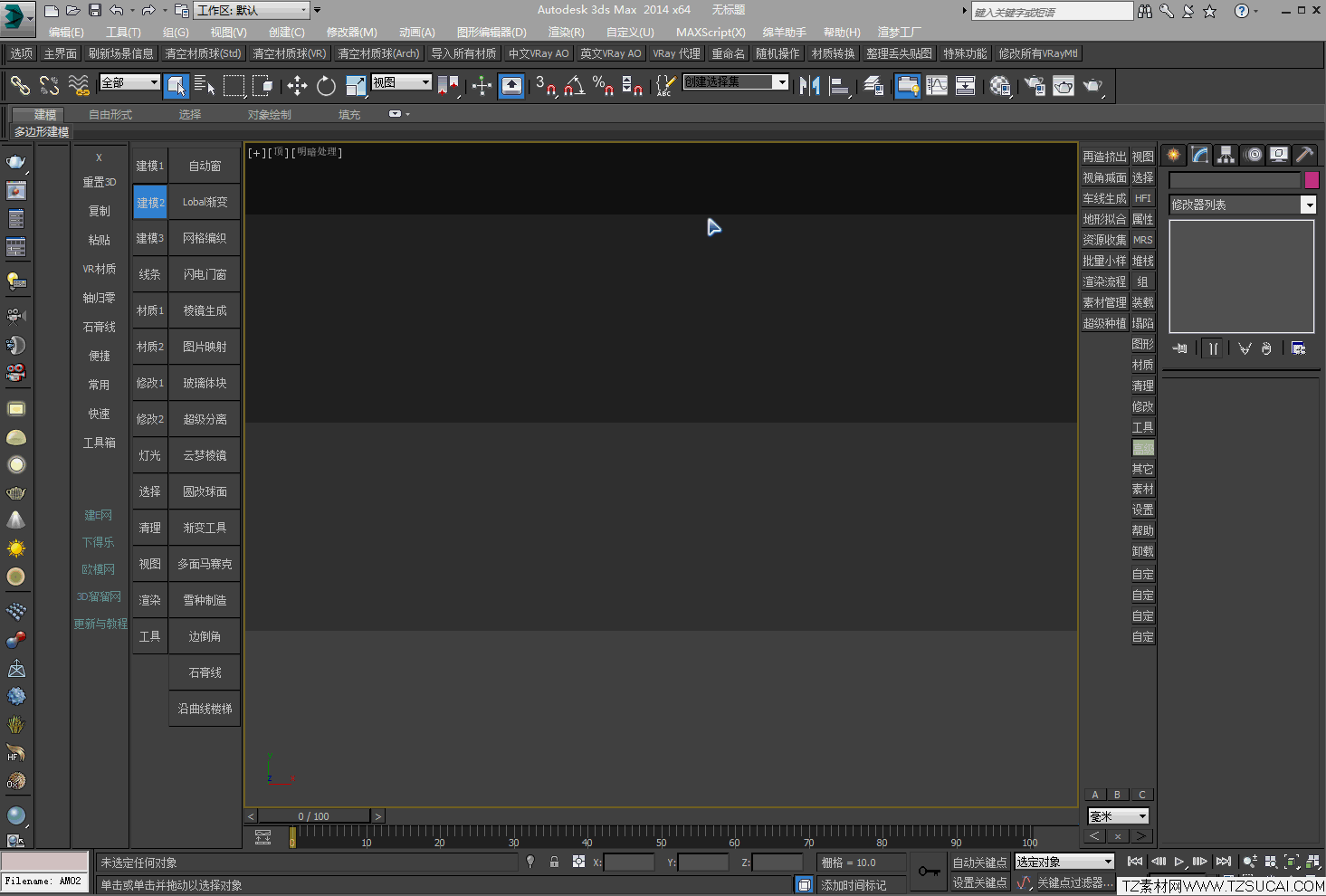Play the animation with the play button
This screenshot has width=1326, height=896.
point(1178,863)
